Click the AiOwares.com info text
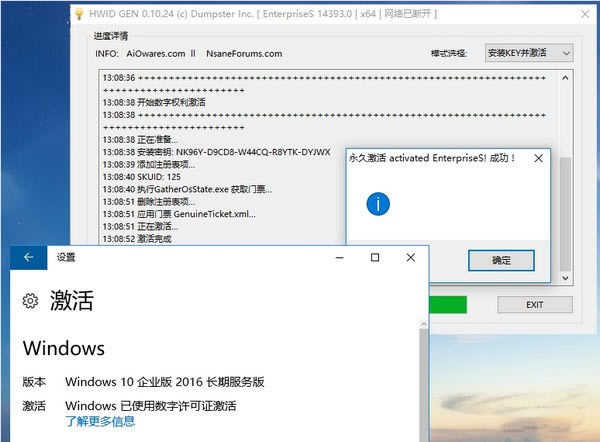 pyautogui.click(x=156, y=54)
